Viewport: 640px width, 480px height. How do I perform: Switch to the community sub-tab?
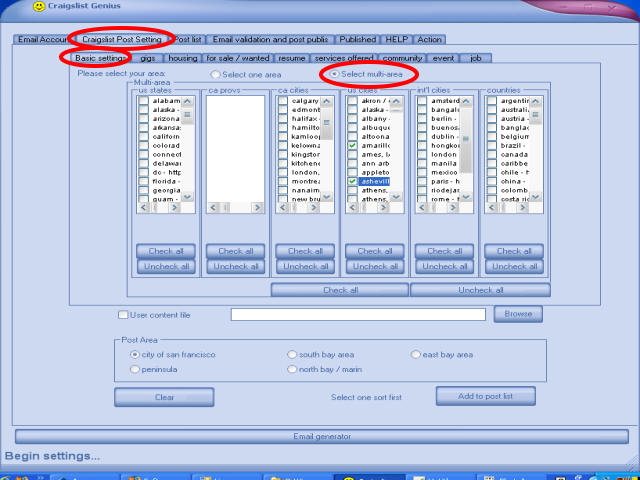coord(402,58)
